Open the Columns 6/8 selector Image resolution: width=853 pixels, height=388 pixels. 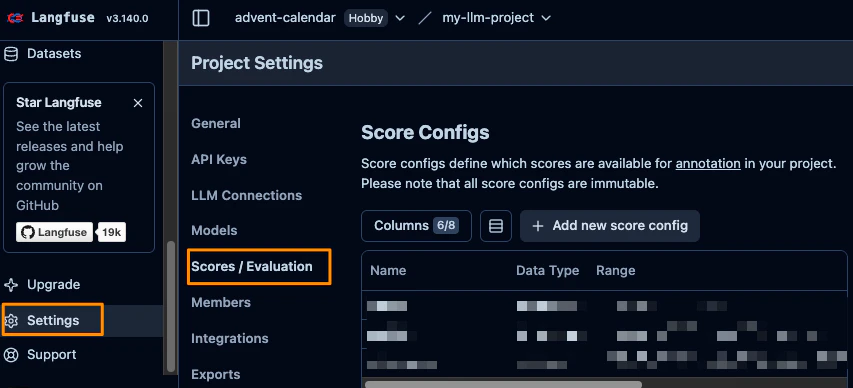pyautogui.click(x=416, y=226)
